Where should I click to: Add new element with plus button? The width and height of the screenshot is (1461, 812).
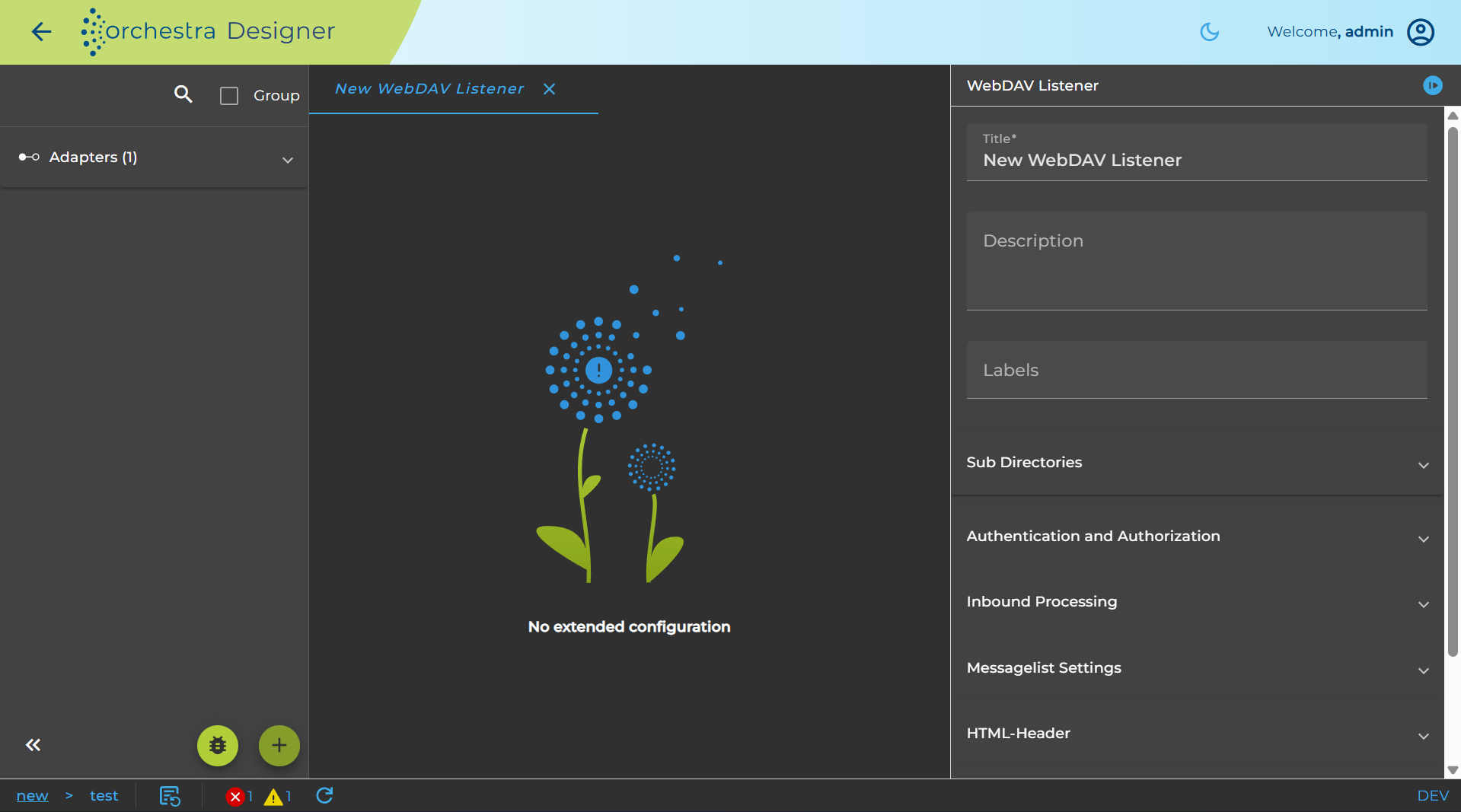(279, 745)
